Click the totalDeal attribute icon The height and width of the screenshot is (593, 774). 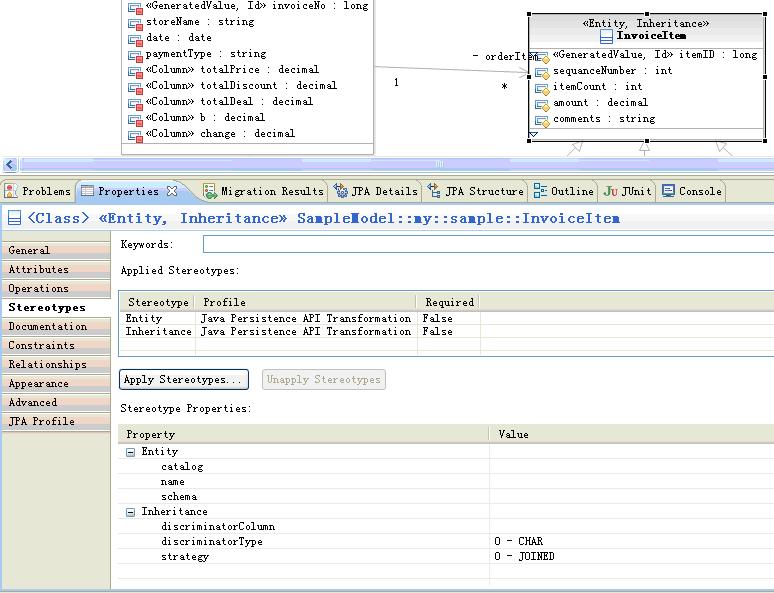[135, 104]
